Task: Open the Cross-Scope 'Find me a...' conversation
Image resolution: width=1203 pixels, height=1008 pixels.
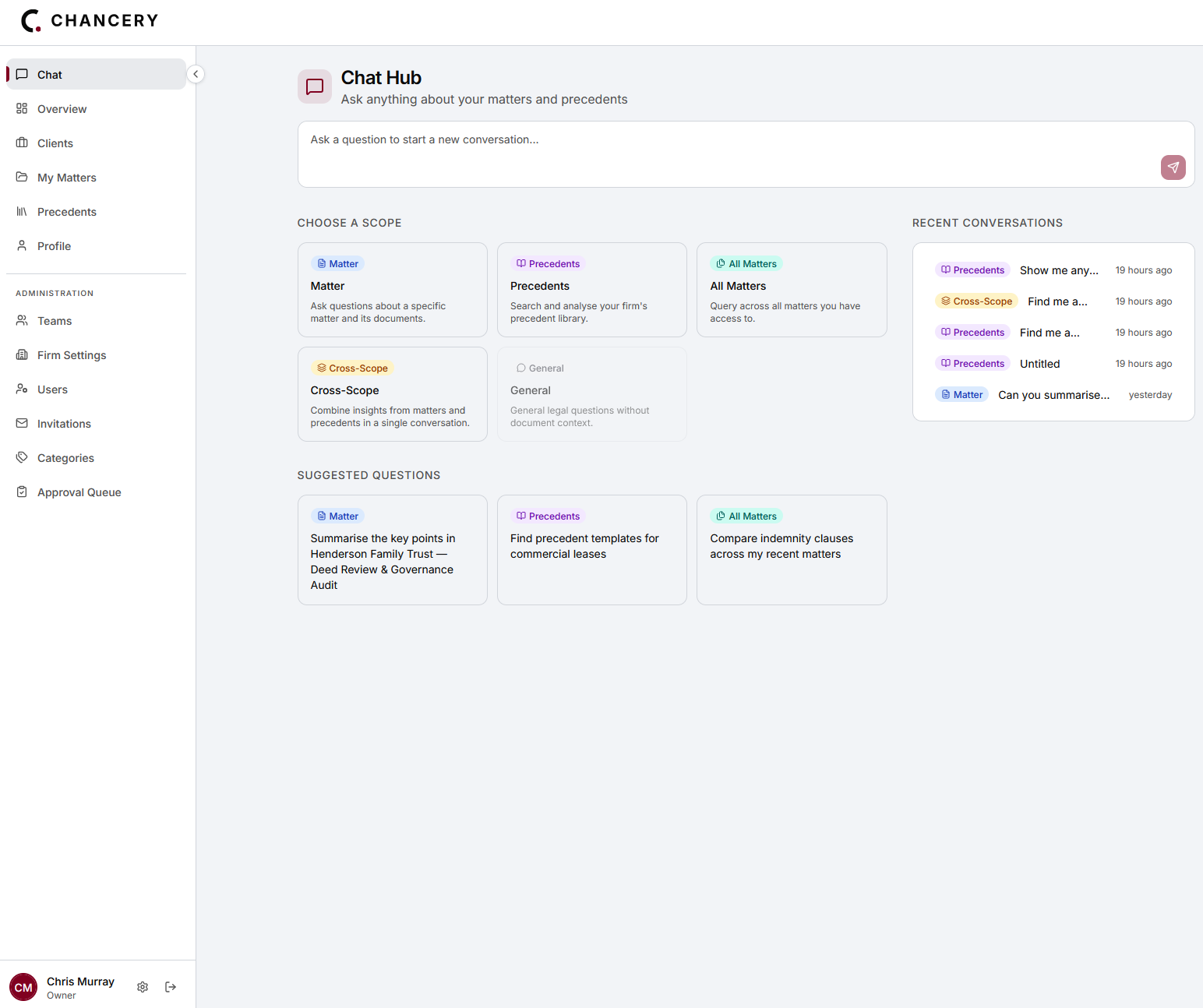Action: pos(1053,301)
